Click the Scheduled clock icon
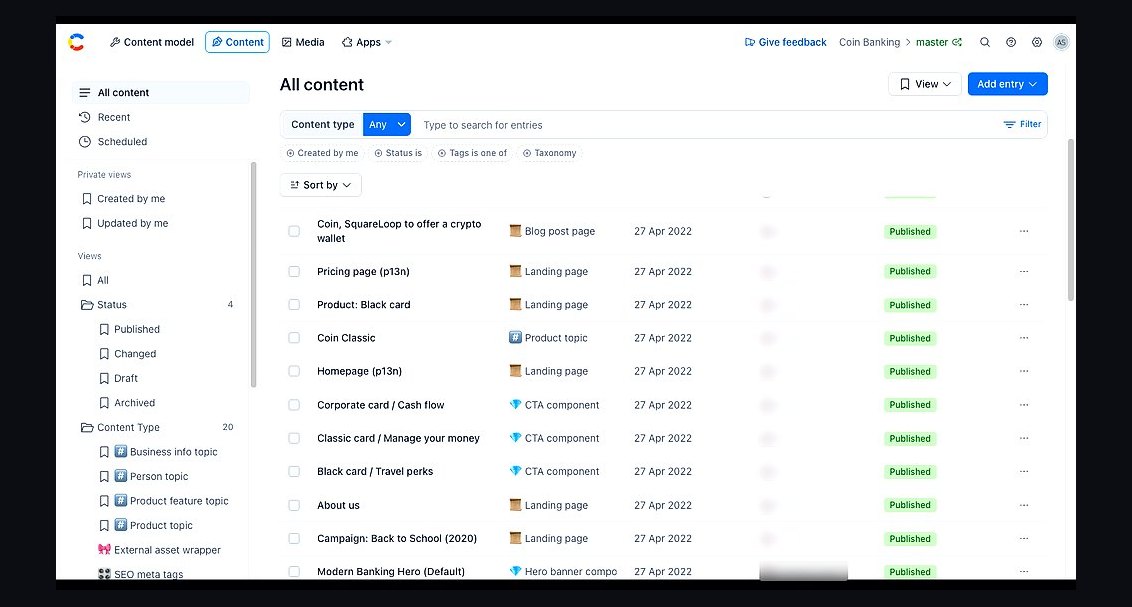The height and width of the screenshot is (607, 1132). click(84, 141)
